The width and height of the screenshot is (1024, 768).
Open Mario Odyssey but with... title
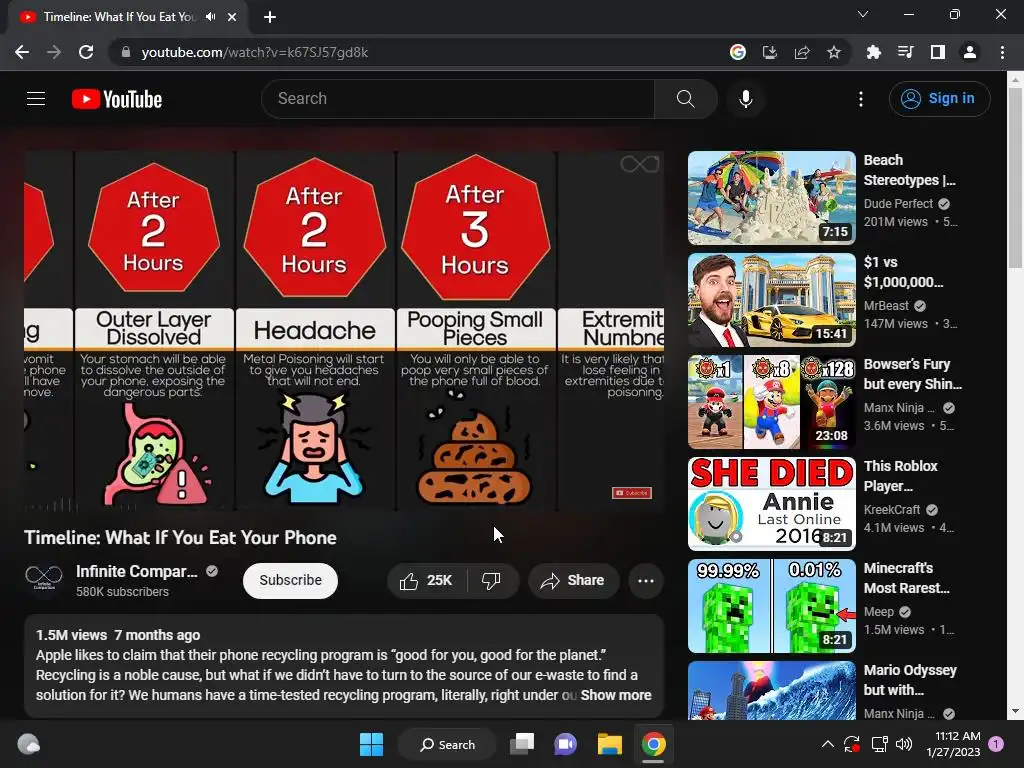tap(910, 680)
